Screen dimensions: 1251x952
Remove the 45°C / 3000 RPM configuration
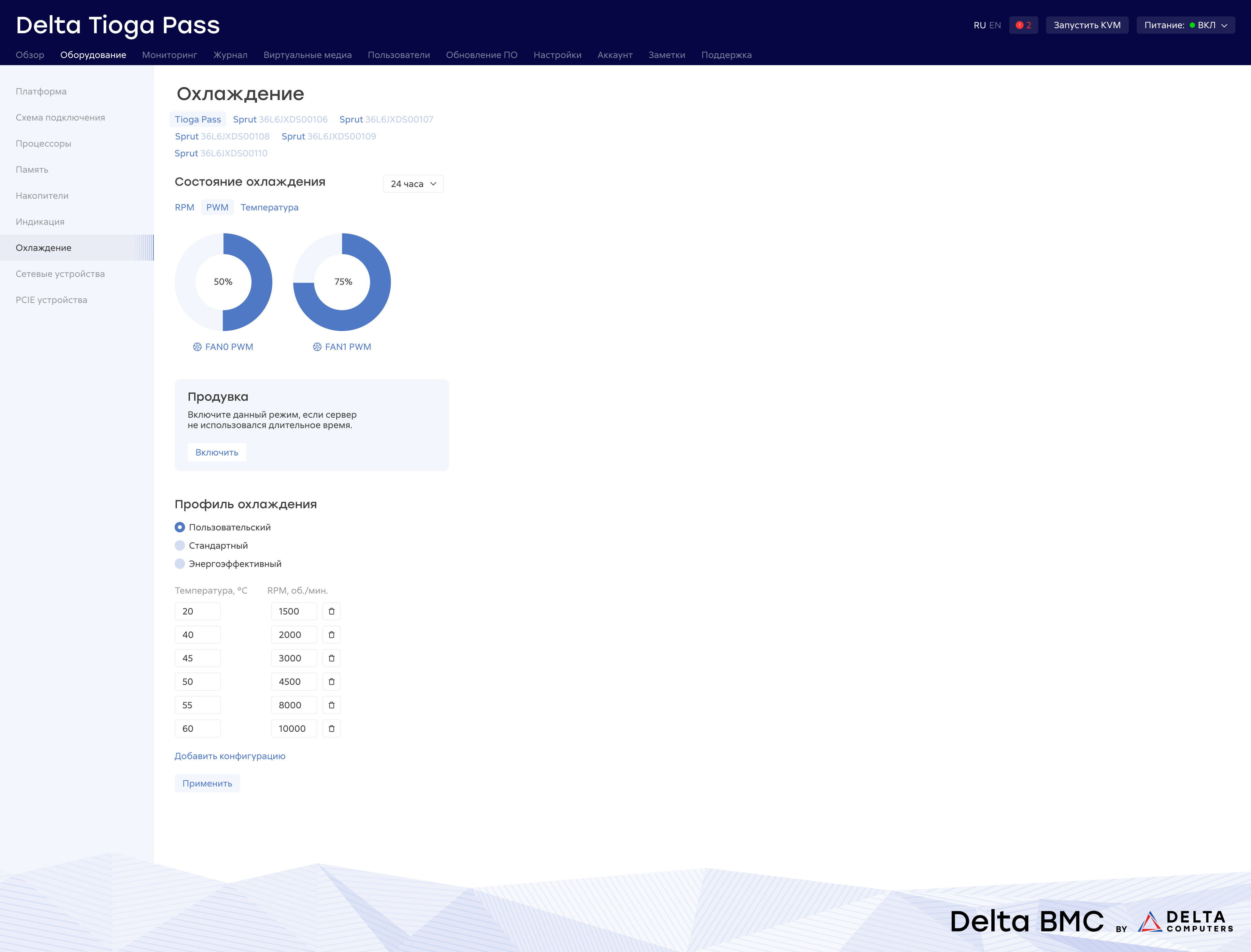click(331, 658)
